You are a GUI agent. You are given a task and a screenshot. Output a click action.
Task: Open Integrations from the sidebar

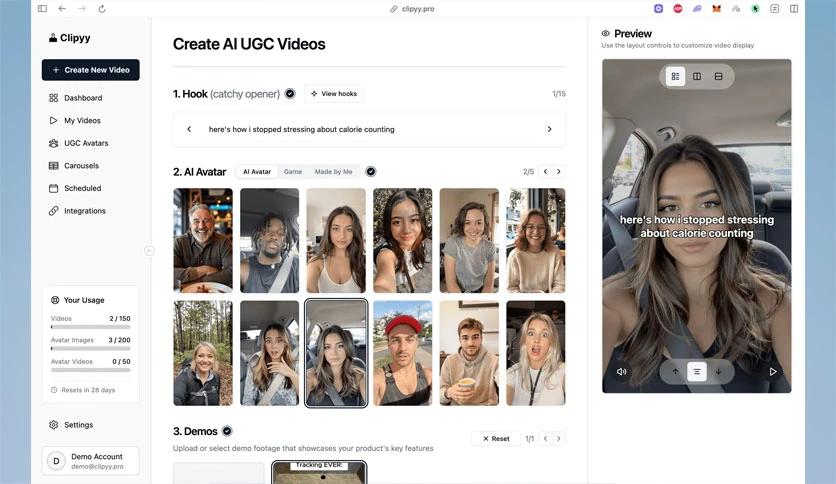[85, 211]
